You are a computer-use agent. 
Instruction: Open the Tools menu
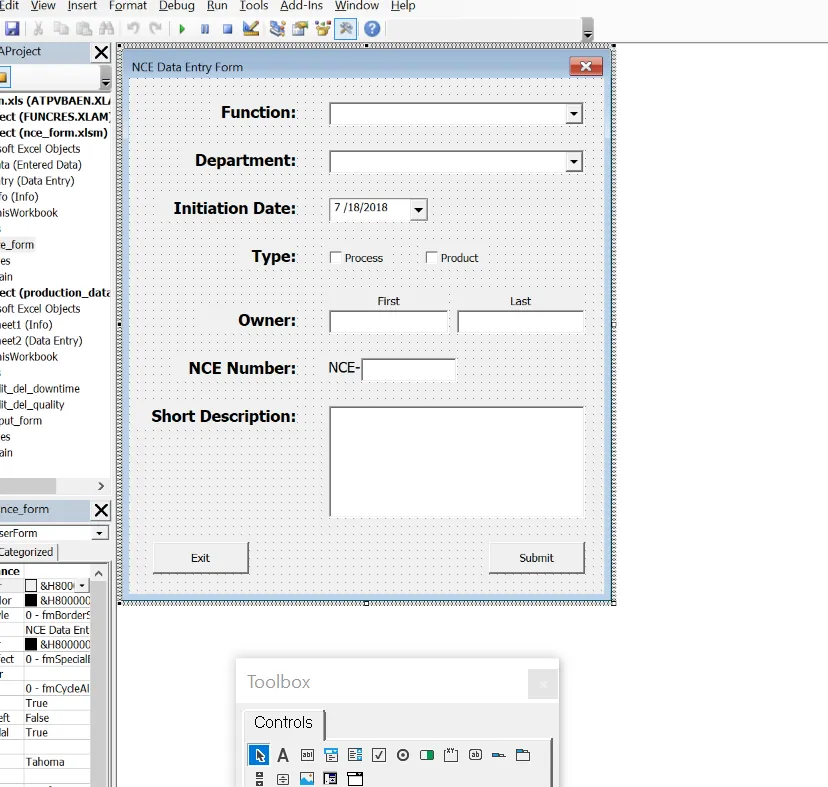[x=253, y=6]
